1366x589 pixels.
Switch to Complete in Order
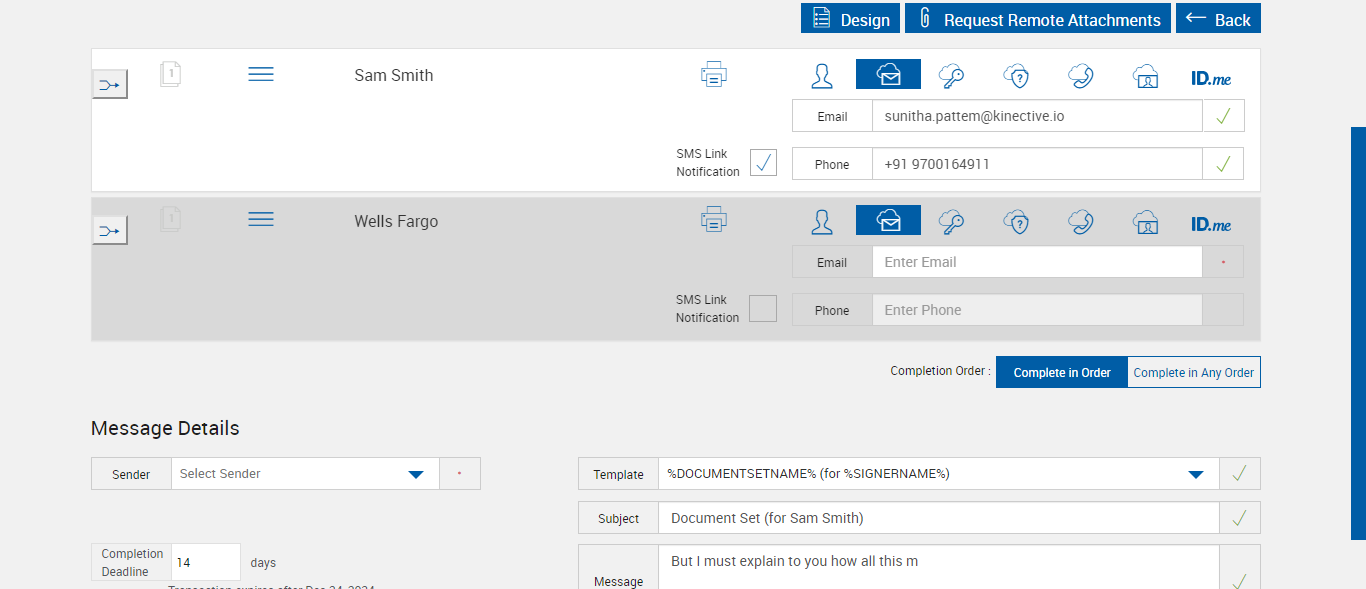[x=1061, y=372]
